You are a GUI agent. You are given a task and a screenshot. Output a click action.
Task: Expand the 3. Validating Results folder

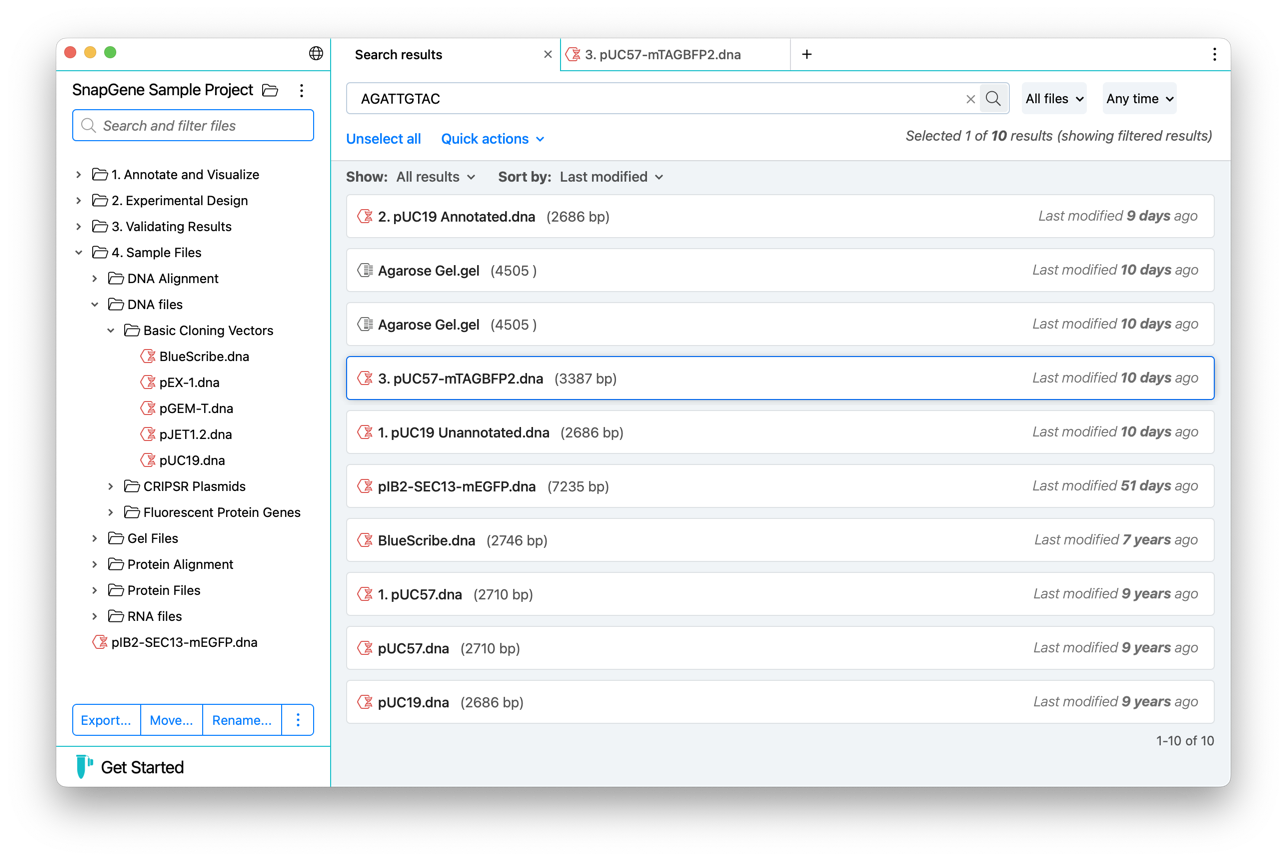[79, 226]
